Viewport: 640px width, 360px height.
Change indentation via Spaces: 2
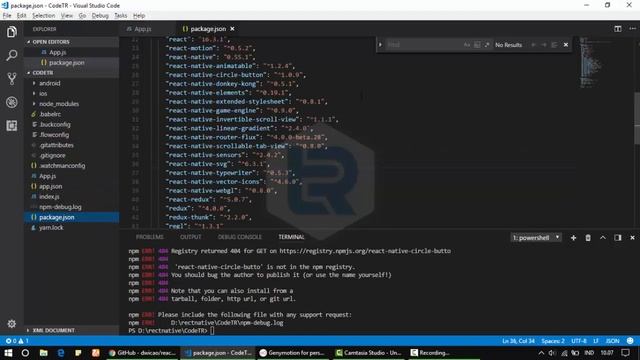(553, 341)
